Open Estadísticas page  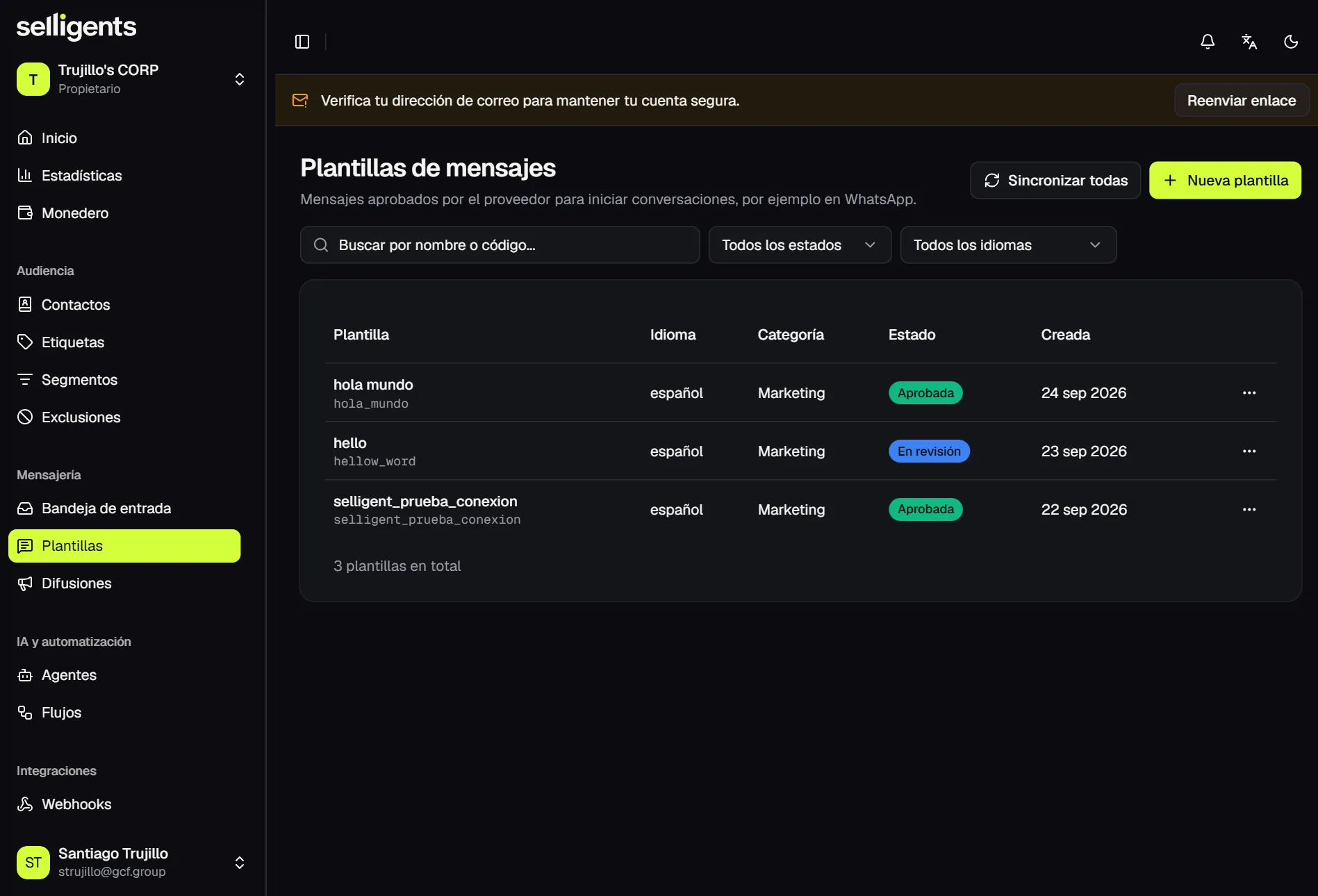[x=124, y=176]
